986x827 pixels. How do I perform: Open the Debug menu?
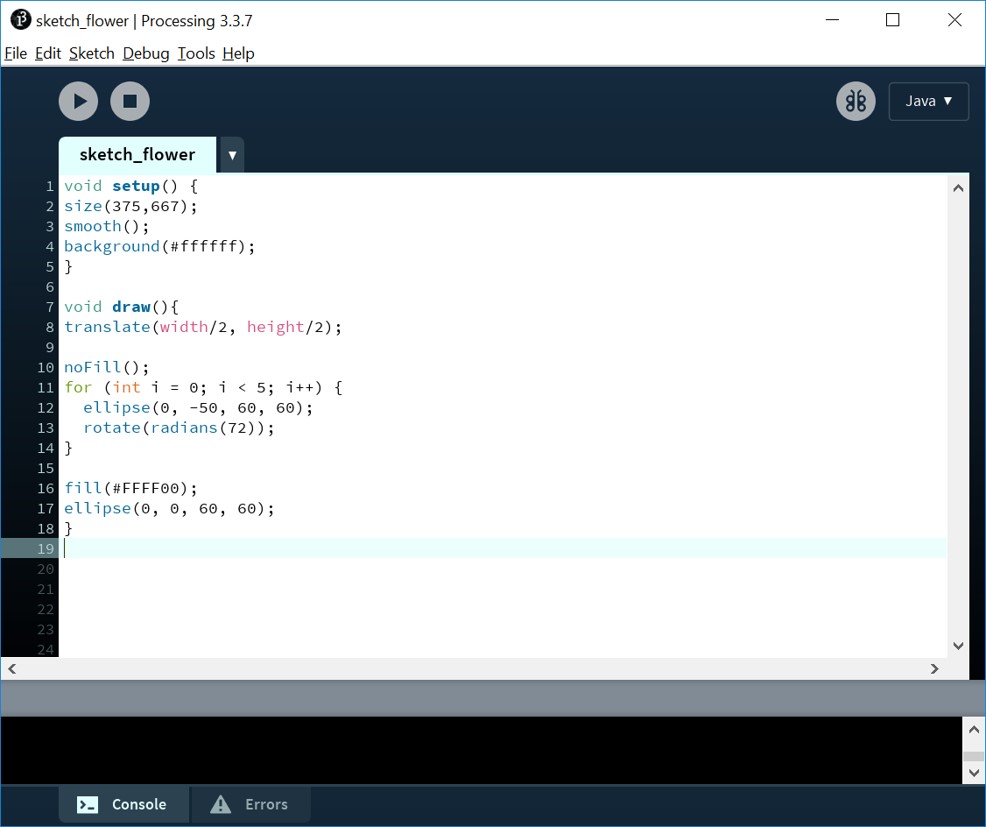(x=146, y=53)
